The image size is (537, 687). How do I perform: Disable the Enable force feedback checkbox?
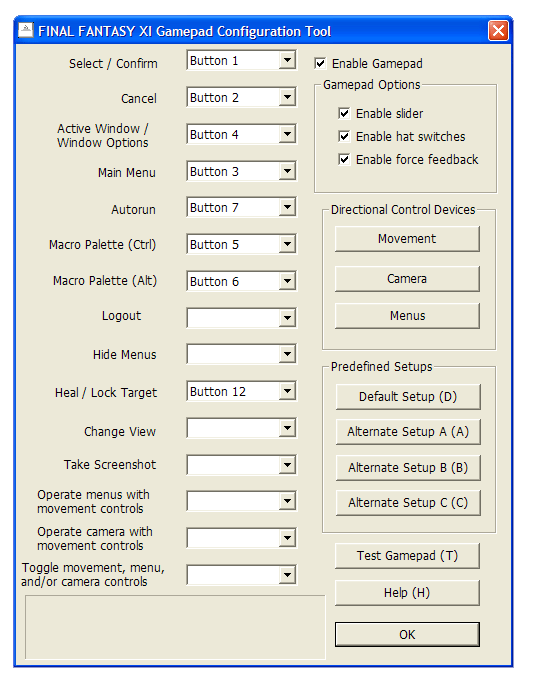[x=344, y=159]
